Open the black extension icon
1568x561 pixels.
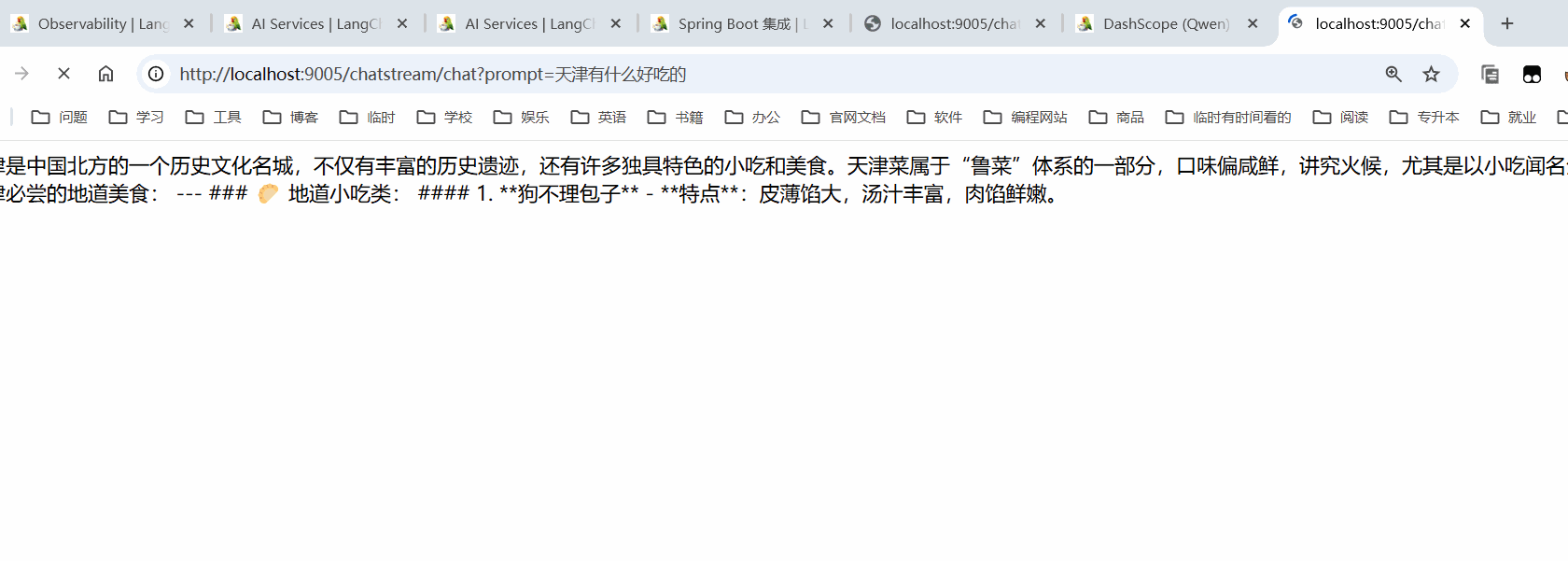pos(1532,74)
